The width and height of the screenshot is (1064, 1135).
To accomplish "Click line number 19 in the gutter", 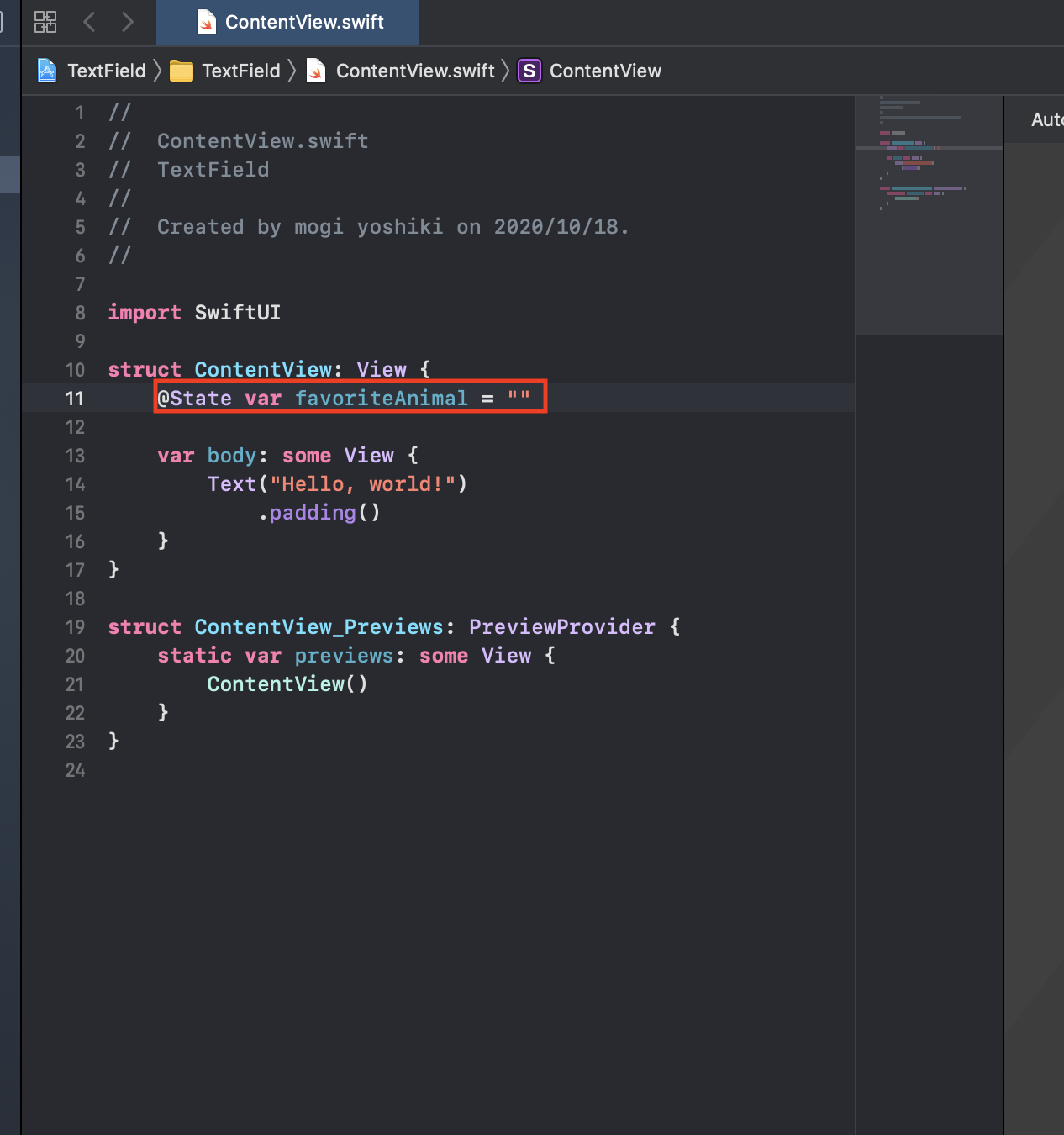I will pyautogui.click(x=75, y=627).
